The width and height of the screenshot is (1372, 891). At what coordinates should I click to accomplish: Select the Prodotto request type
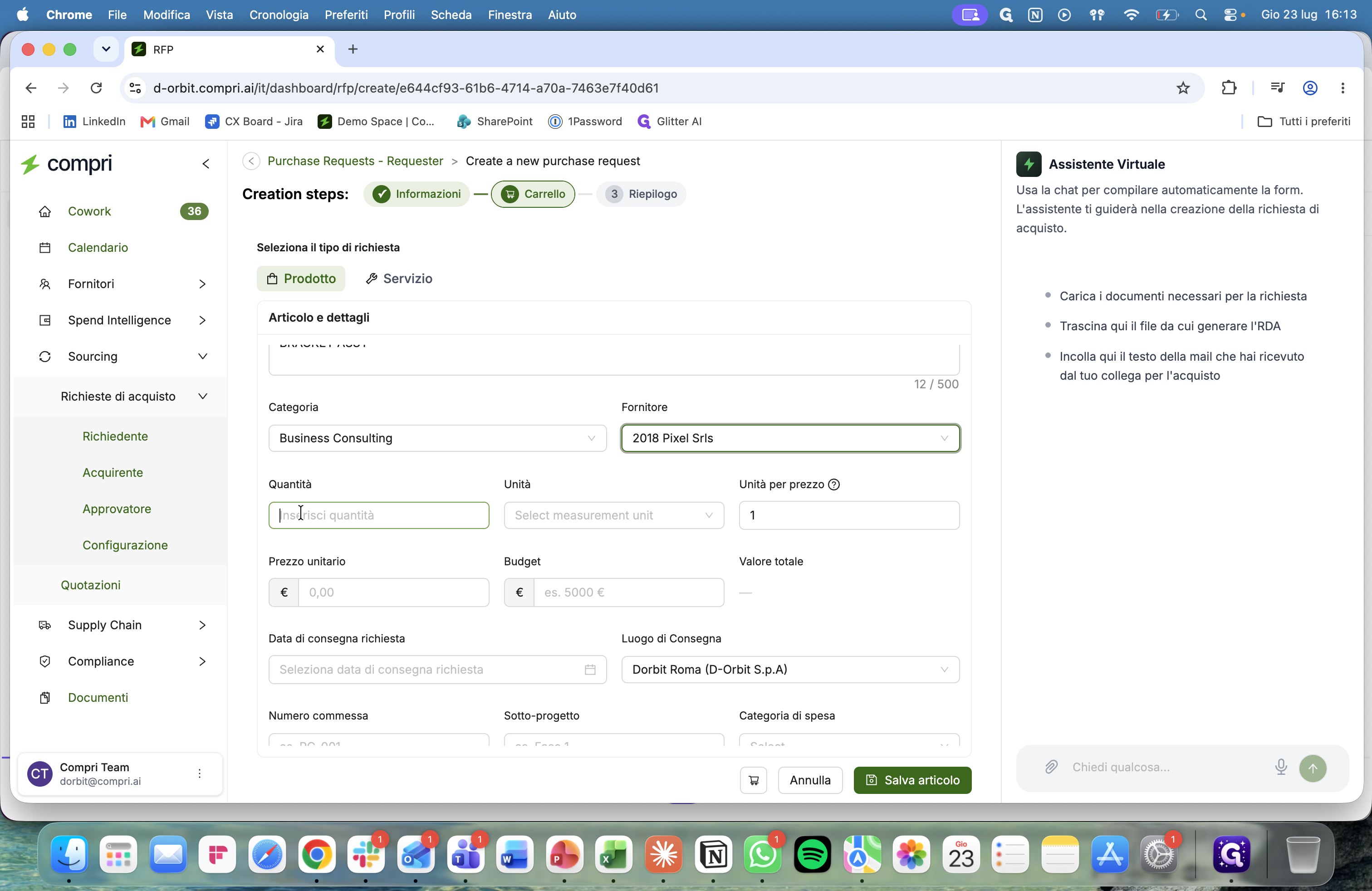point(301,279)
